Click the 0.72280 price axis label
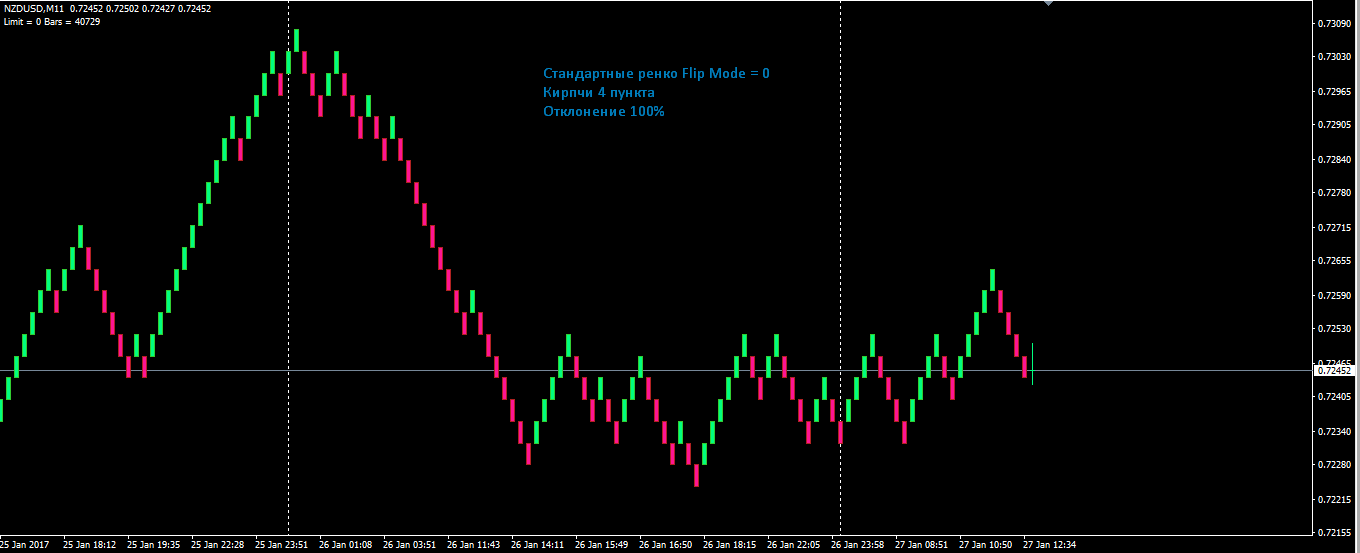 (1334, 464)
